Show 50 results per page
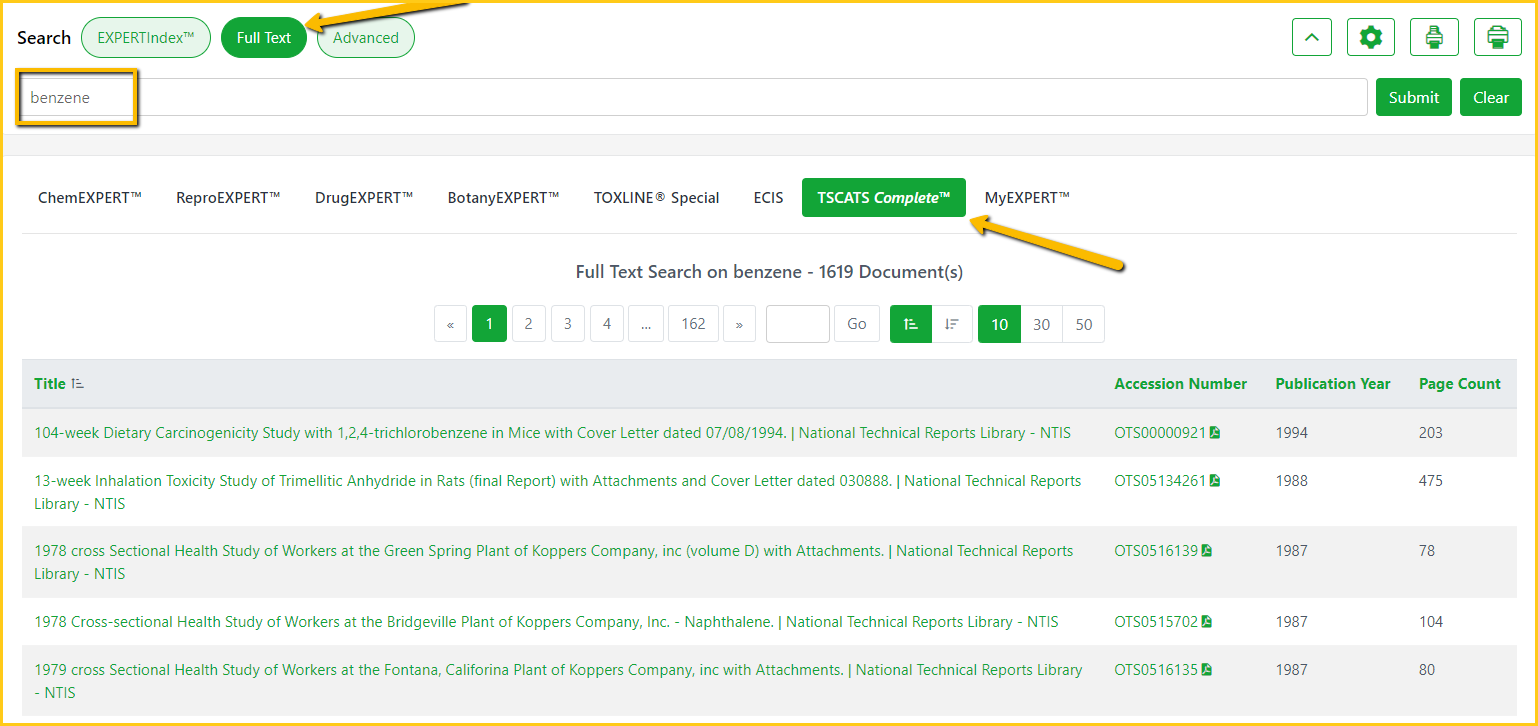 coord(1083,324)
